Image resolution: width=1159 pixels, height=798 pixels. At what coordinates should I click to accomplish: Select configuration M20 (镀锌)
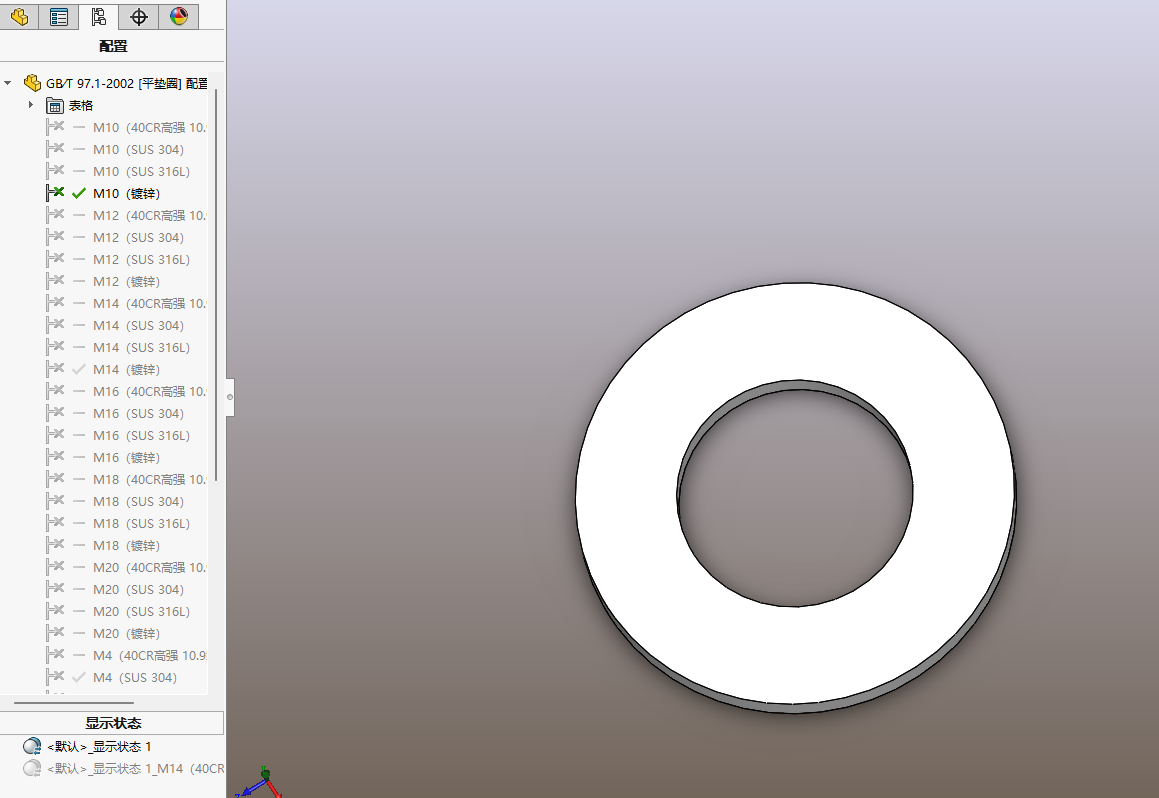point(126,633)
